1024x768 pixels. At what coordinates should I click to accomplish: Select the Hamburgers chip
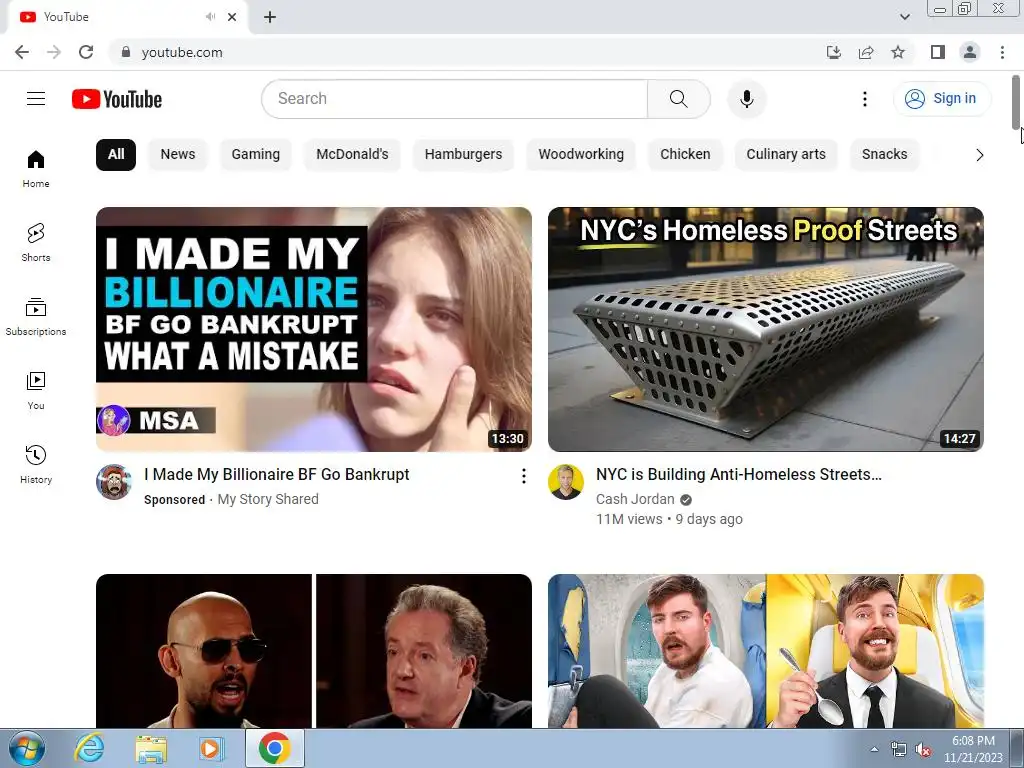click(x=463, y=155)
